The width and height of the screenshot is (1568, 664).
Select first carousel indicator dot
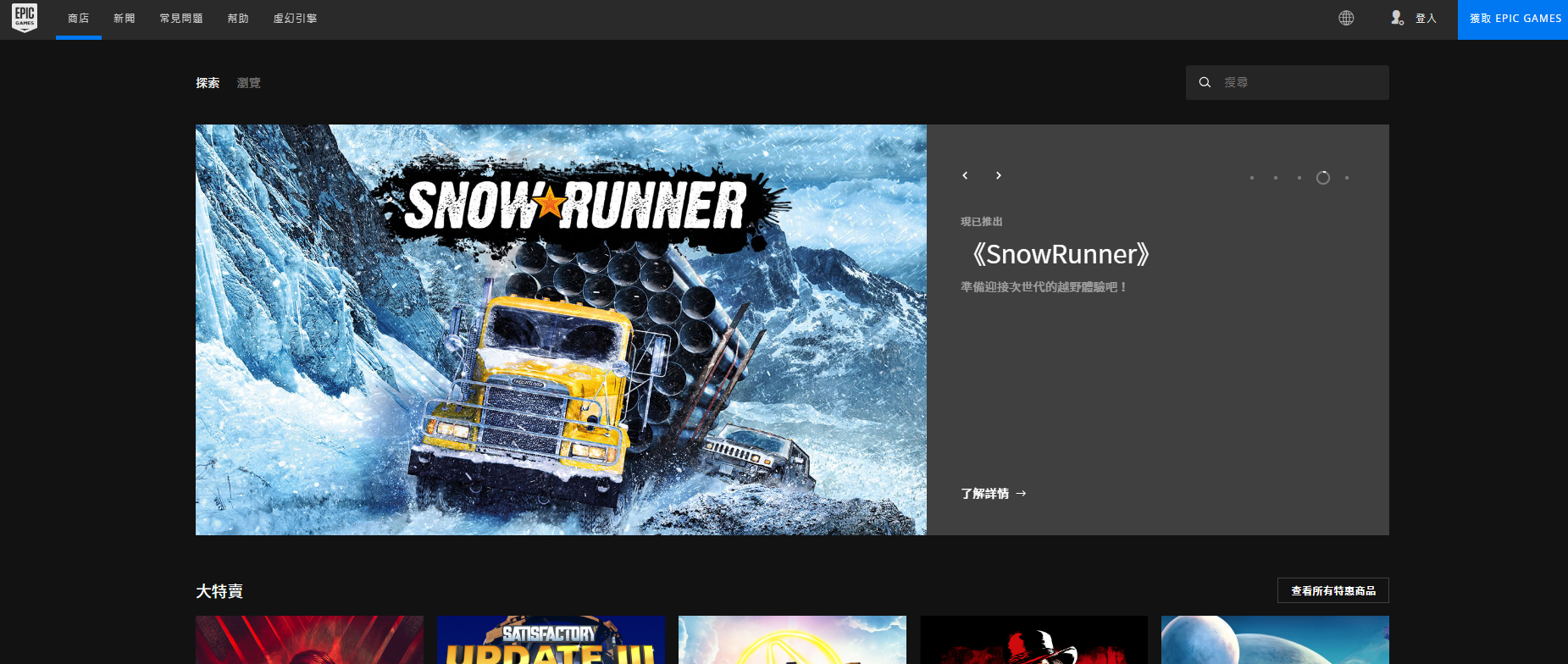1252,178
